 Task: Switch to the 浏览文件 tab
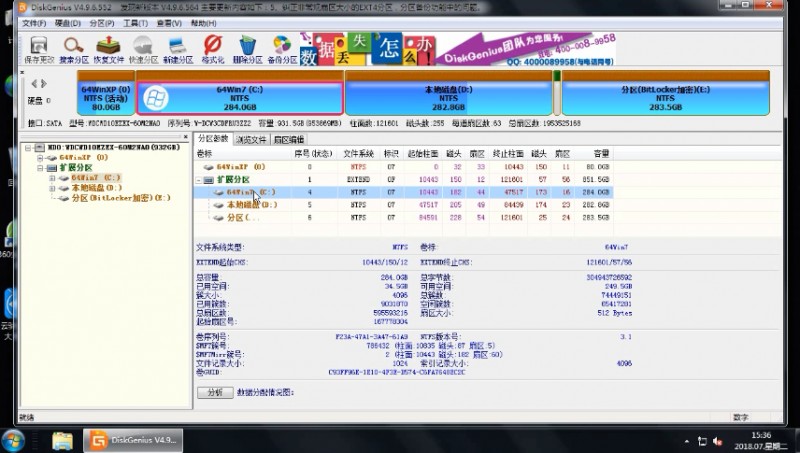[x=251, y=139]
